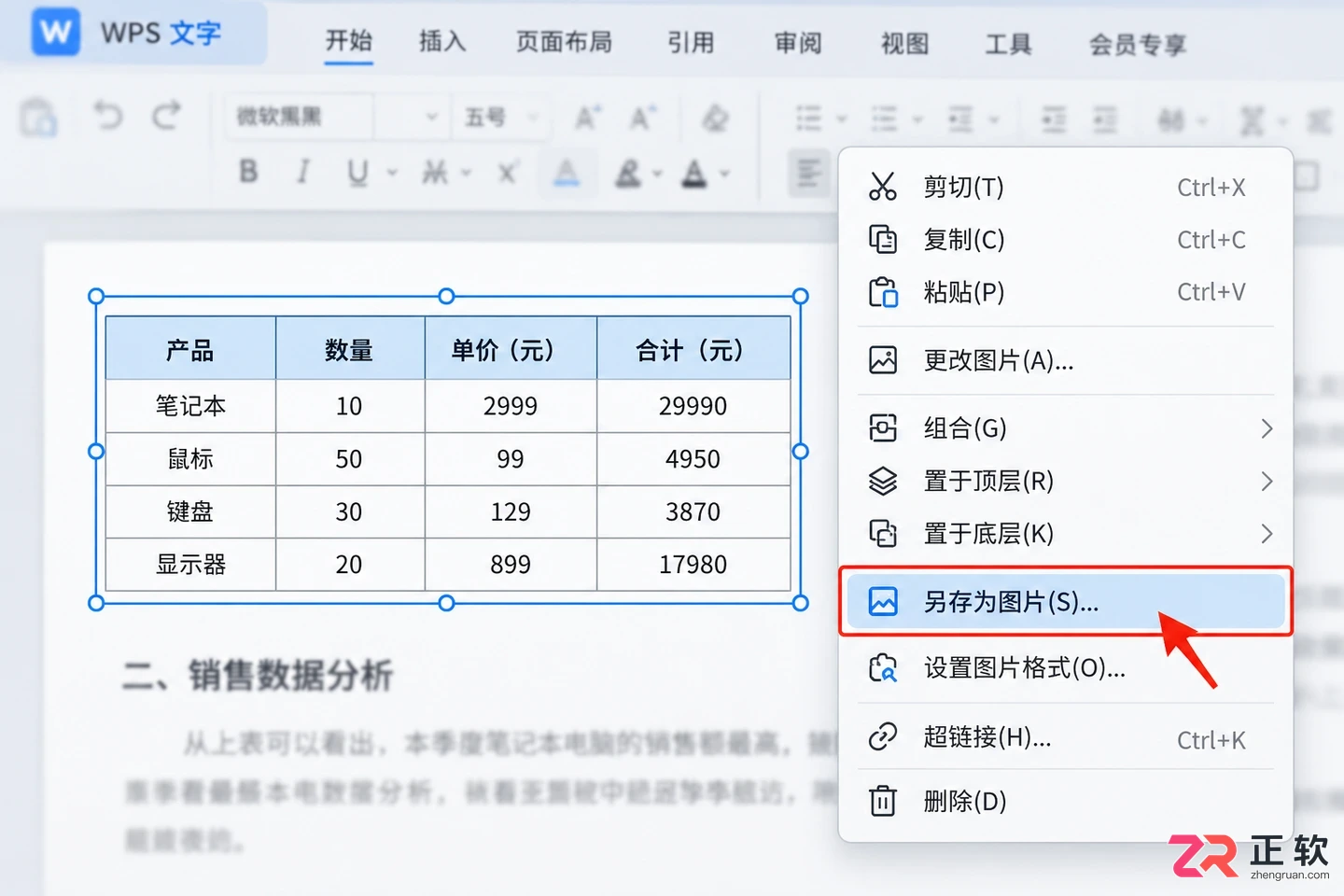Expand the 置于顶层(R) submenu

pos(1267,481)
